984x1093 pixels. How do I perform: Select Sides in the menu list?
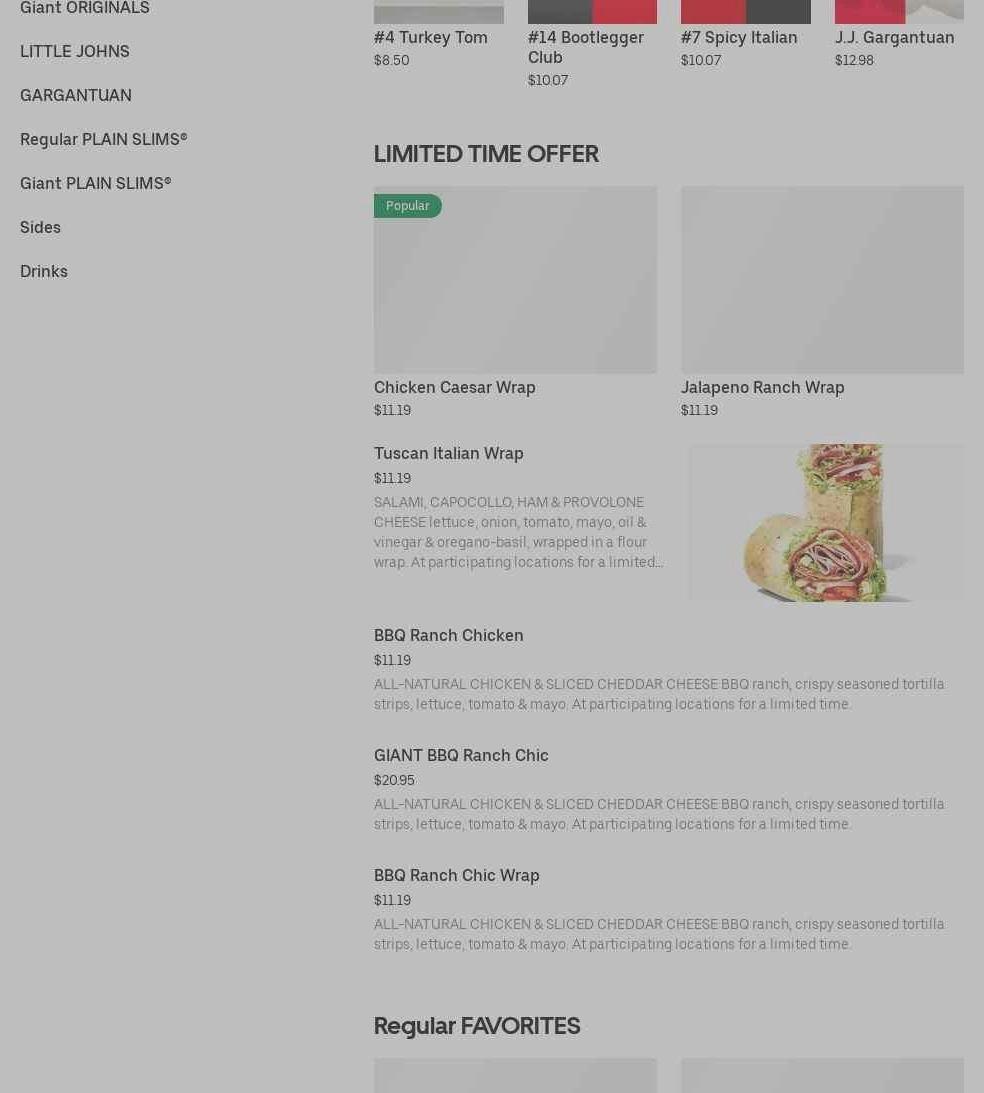pos(40,227)
